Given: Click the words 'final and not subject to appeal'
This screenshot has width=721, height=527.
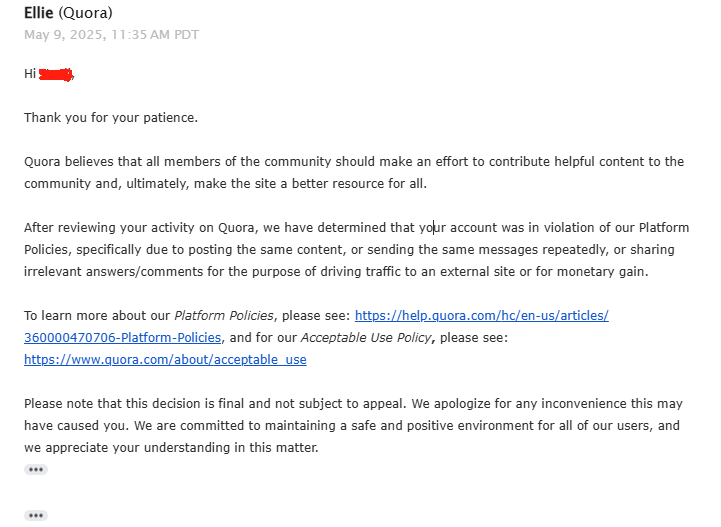Looking at the screenshot, I should coord(312,404).
